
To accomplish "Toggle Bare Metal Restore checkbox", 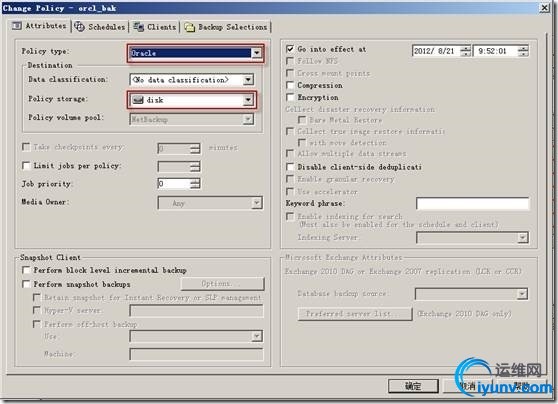I will [302, 120].
